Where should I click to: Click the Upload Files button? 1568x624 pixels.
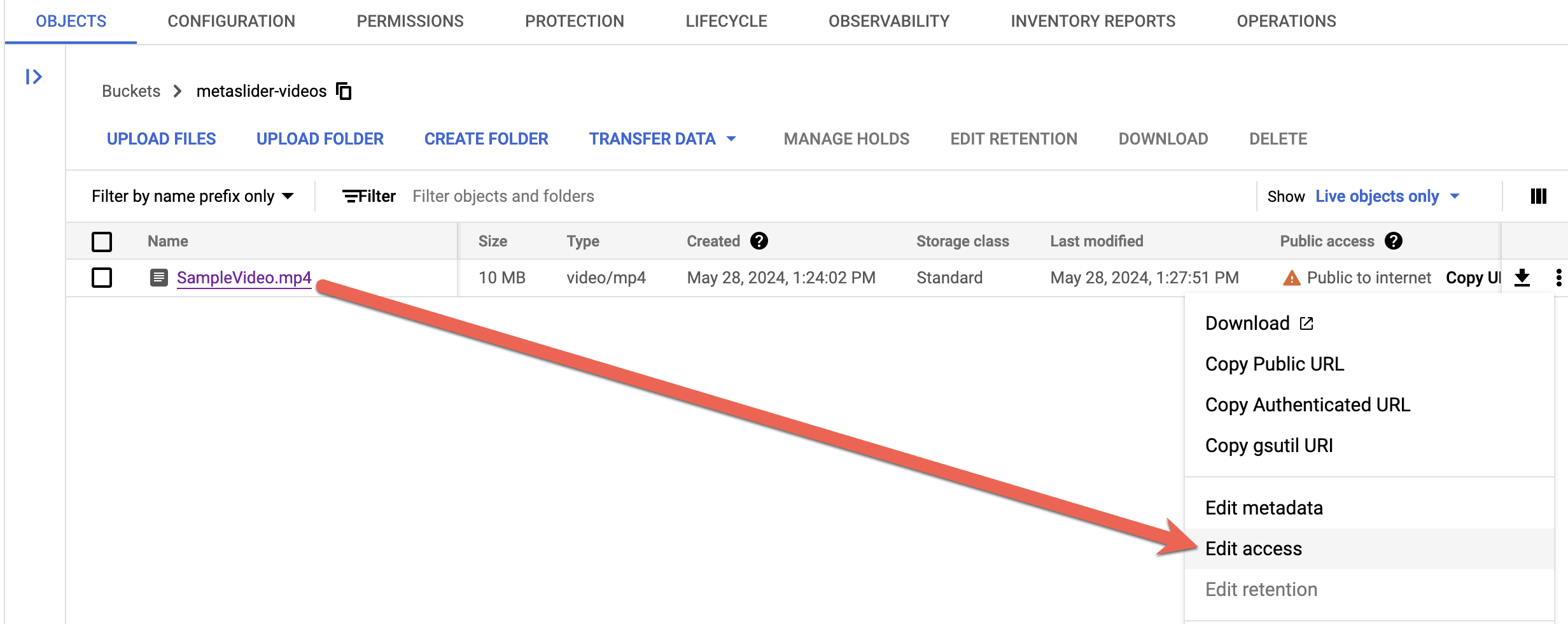point(161,139)
